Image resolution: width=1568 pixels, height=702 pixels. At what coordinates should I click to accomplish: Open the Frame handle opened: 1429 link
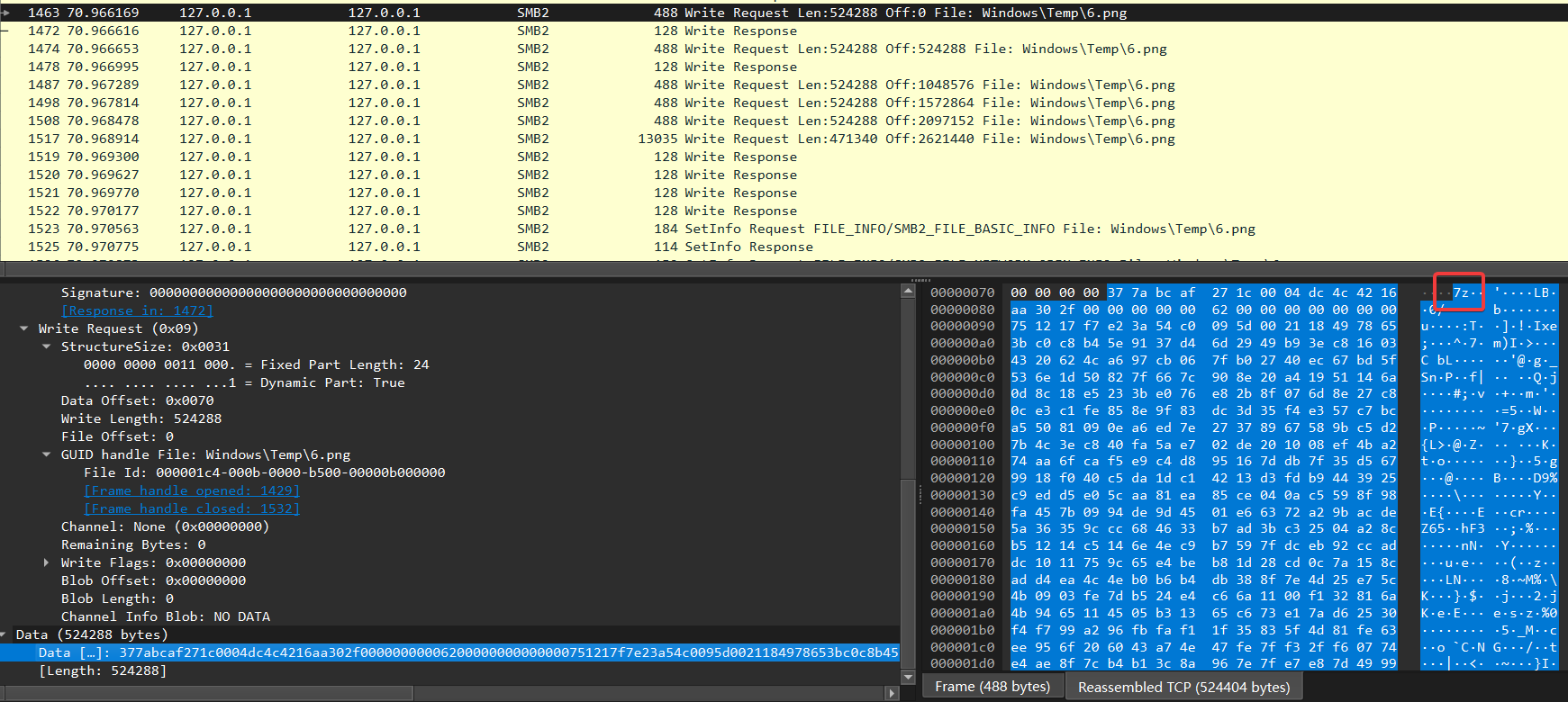click(191, 490)
